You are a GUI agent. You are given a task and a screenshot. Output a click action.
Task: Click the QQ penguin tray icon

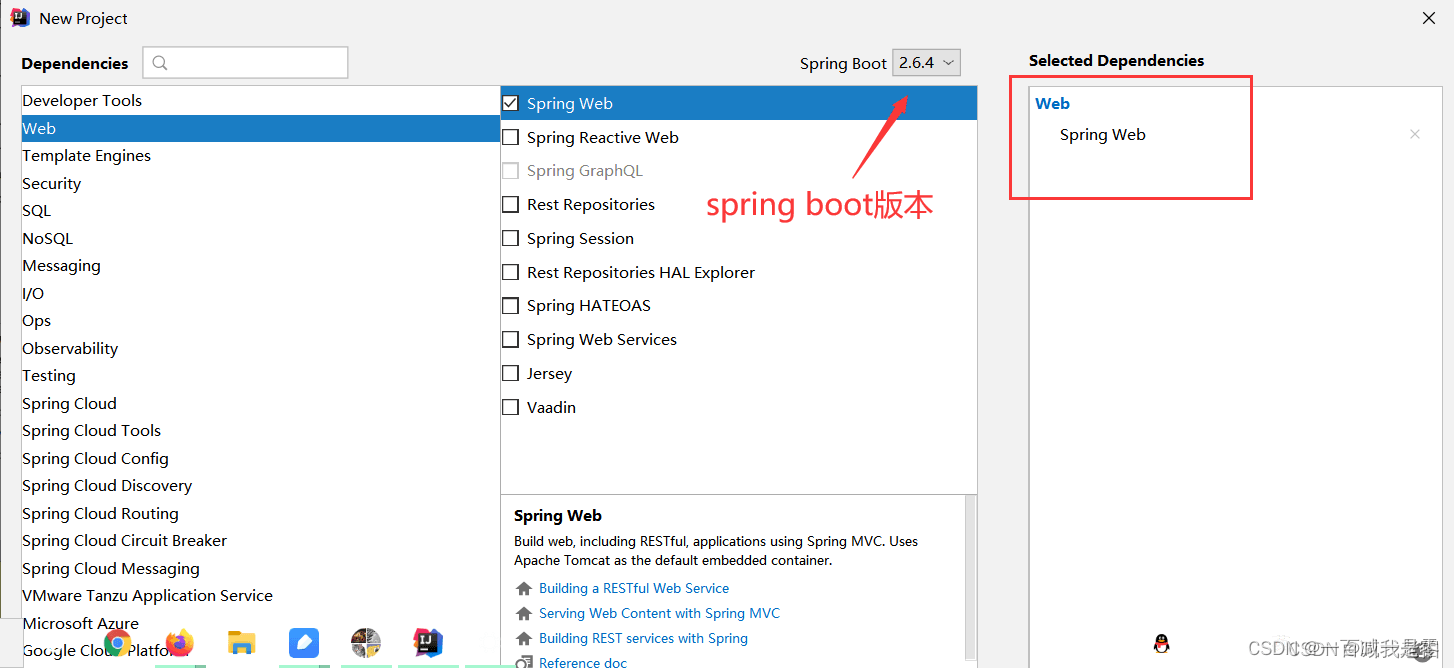(1161, 644)
